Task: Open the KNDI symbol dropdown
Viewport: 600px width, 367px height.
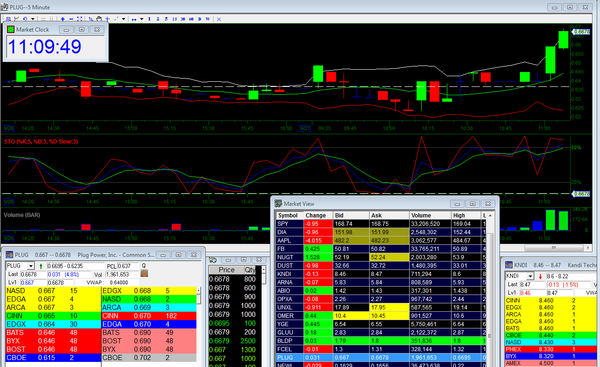Action: (530, 276)
